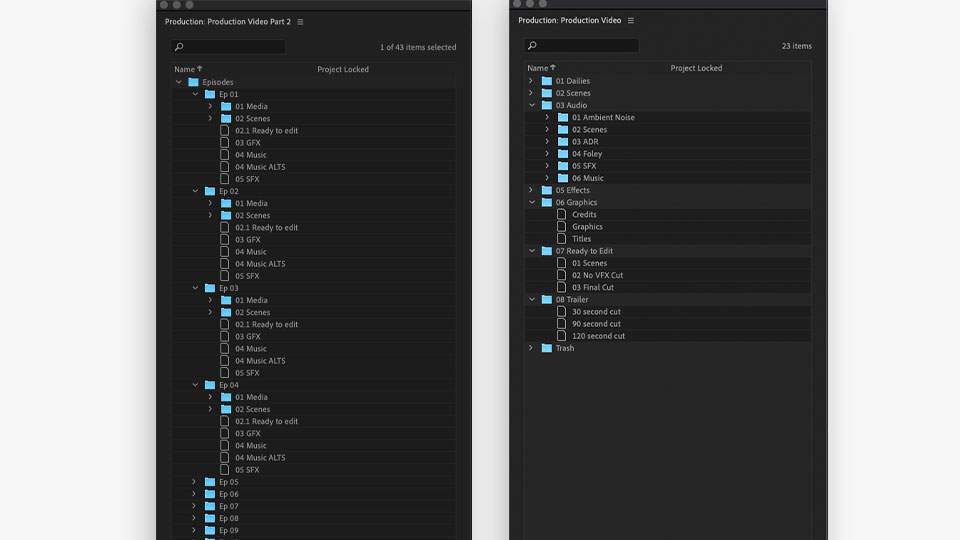The height and width of the screenshot is (540, 960).
Task: Select the '02.1 Ready to edit' row in Ep 04
Action: [313, 421]
